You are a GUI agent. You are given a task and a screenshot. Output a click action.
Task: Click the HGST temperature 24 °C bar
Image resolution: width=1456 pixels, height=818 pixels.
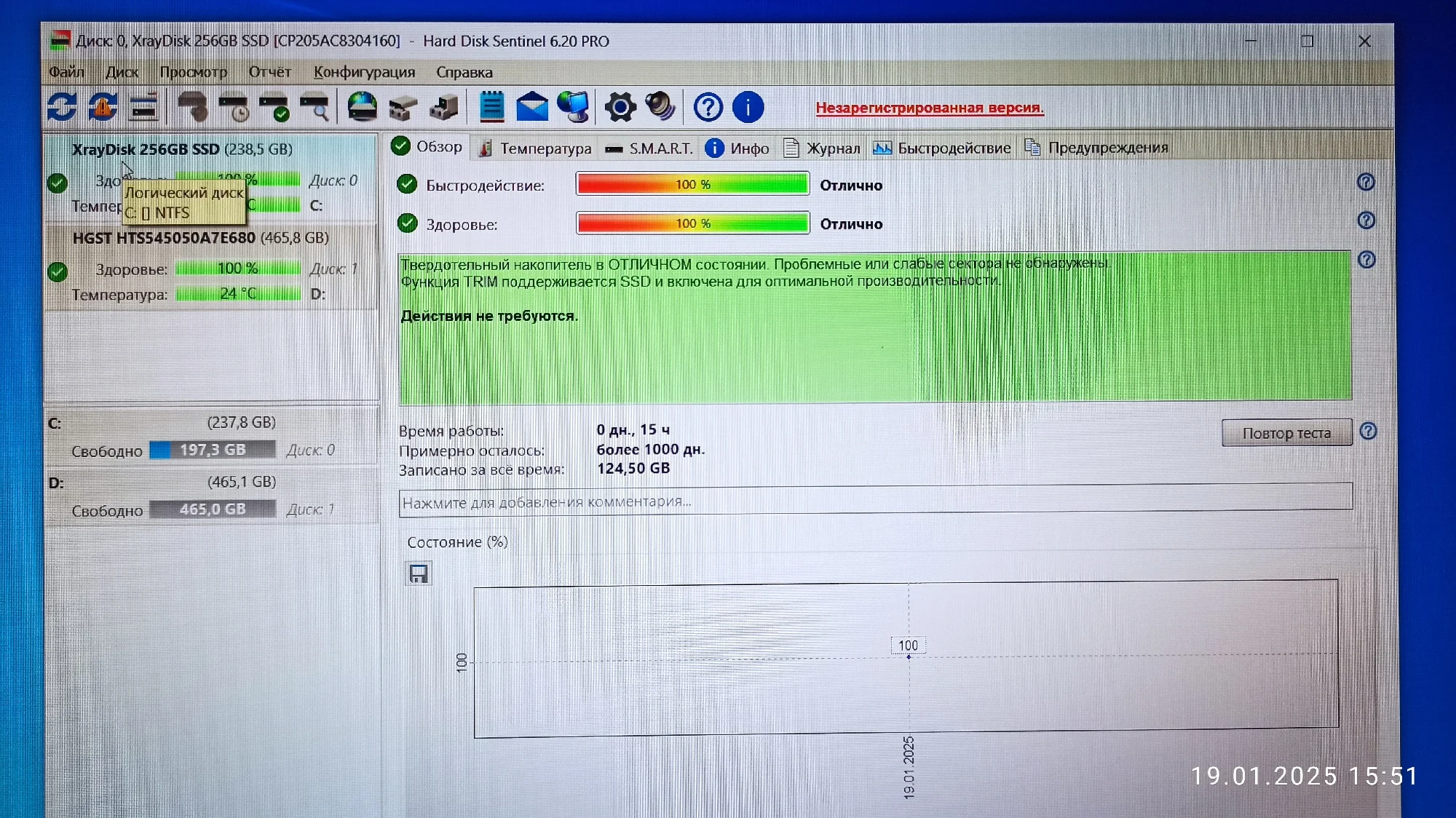pyautogui.click(x=237, y=293)
